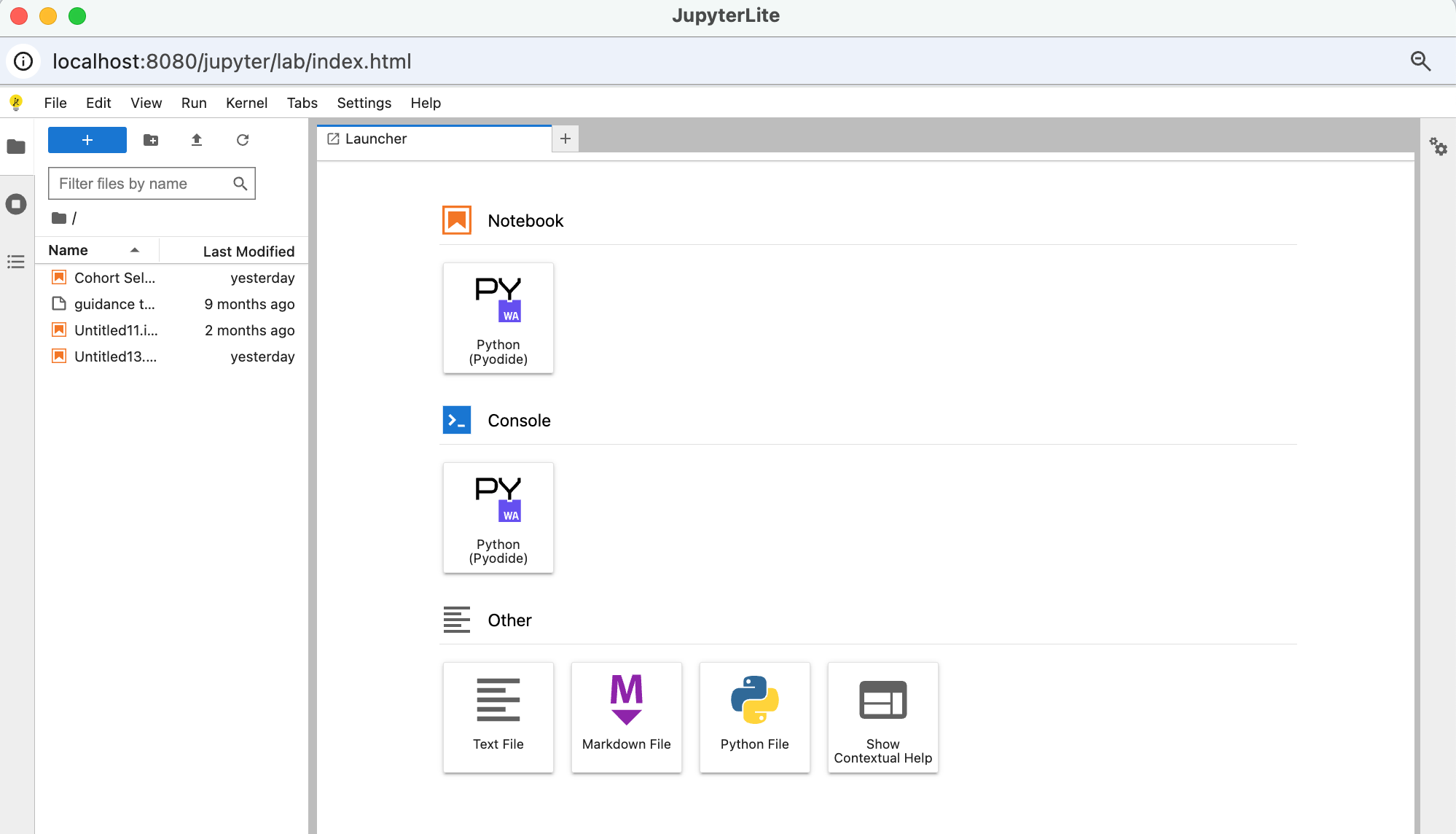1456x834 pixels.
Task: Open the Settings menu
Action: (364, 103)
